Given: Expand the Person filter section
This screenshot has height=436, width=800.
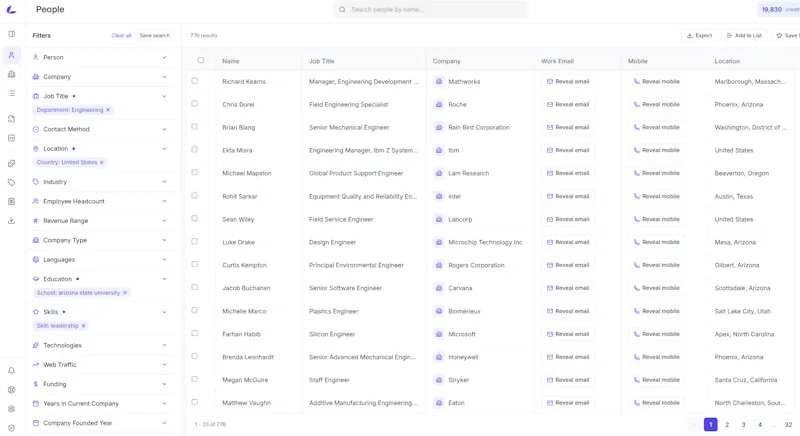Looking at the screenshot, I should (x=100, y=58).
